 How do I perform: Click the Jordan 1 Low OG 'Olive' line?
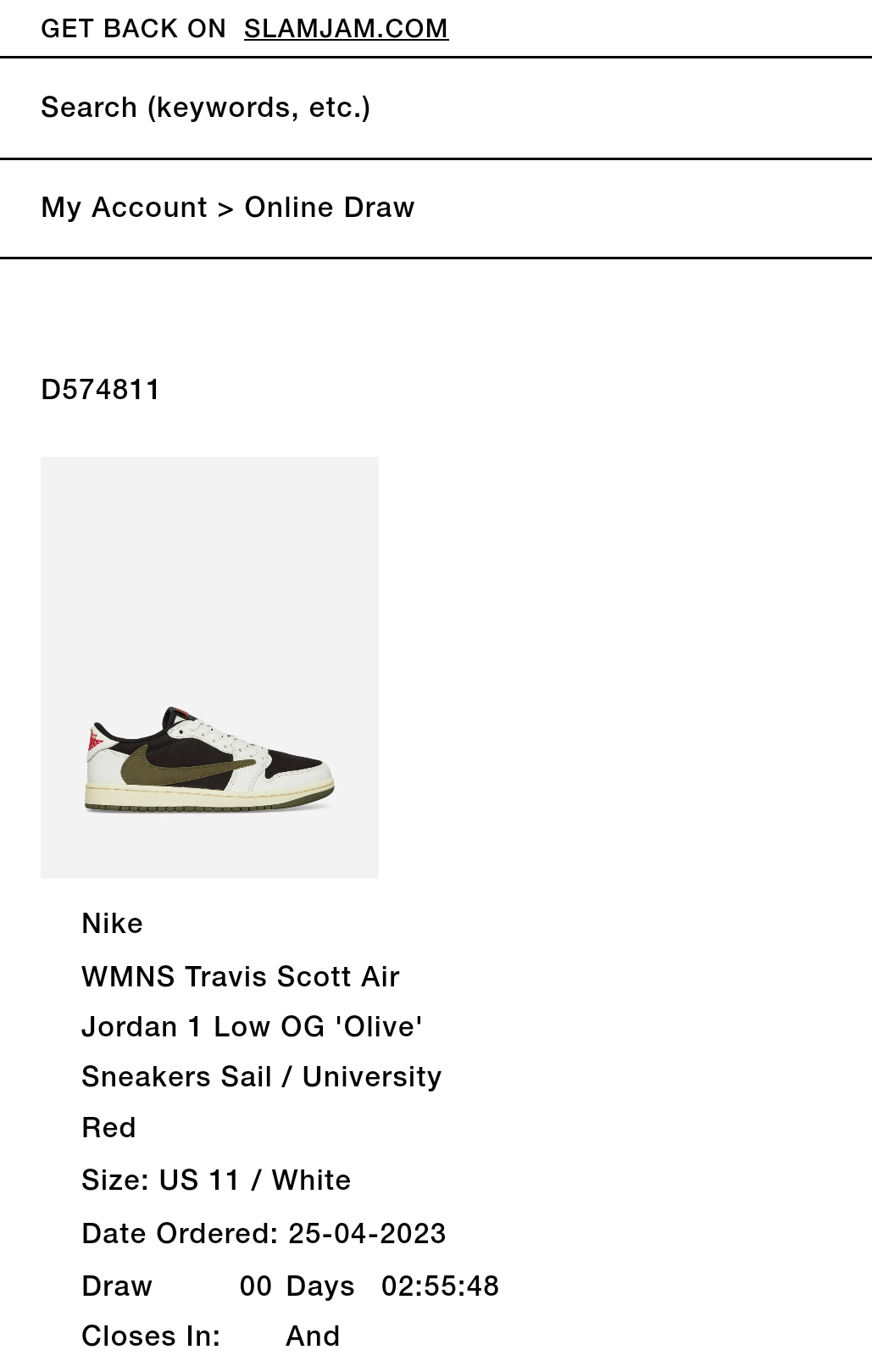click(x=252, y=1026)
